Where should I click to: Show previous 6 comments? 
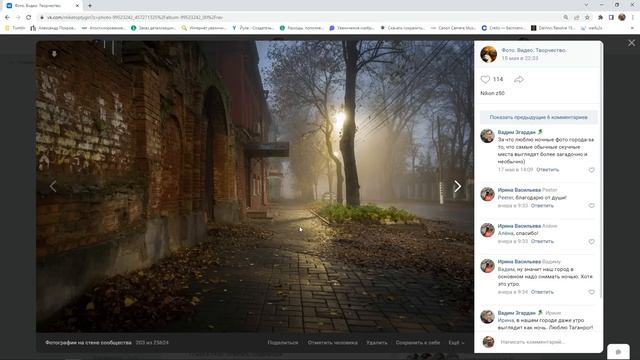[538, 117]
